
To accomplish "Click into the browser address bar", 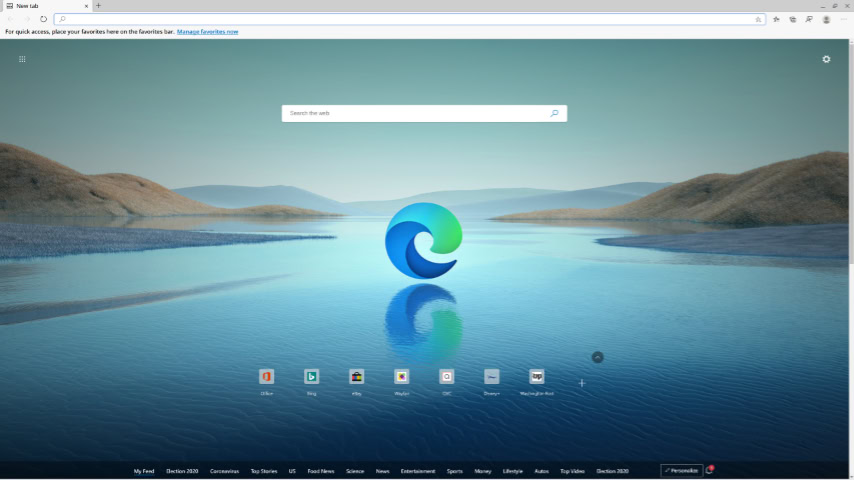I will (410, 19).
